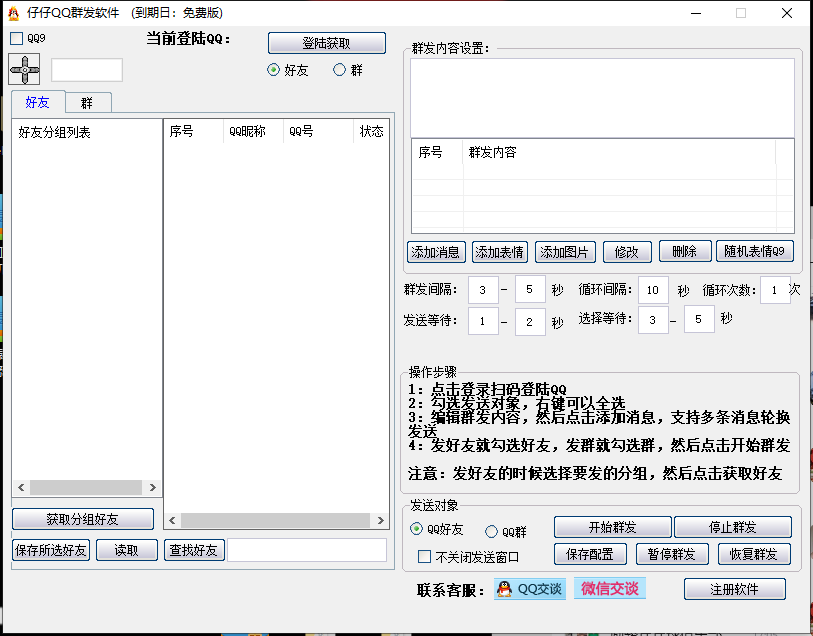
Task: Select the 群 radio button under login
Action: [x=339, y=69]
